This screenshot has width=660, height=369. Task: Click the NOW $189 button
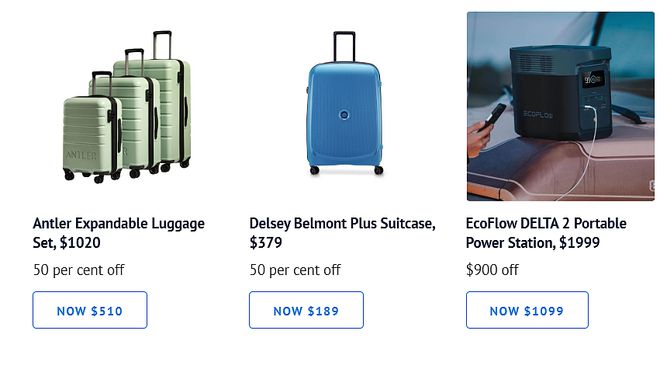[306, 310]
